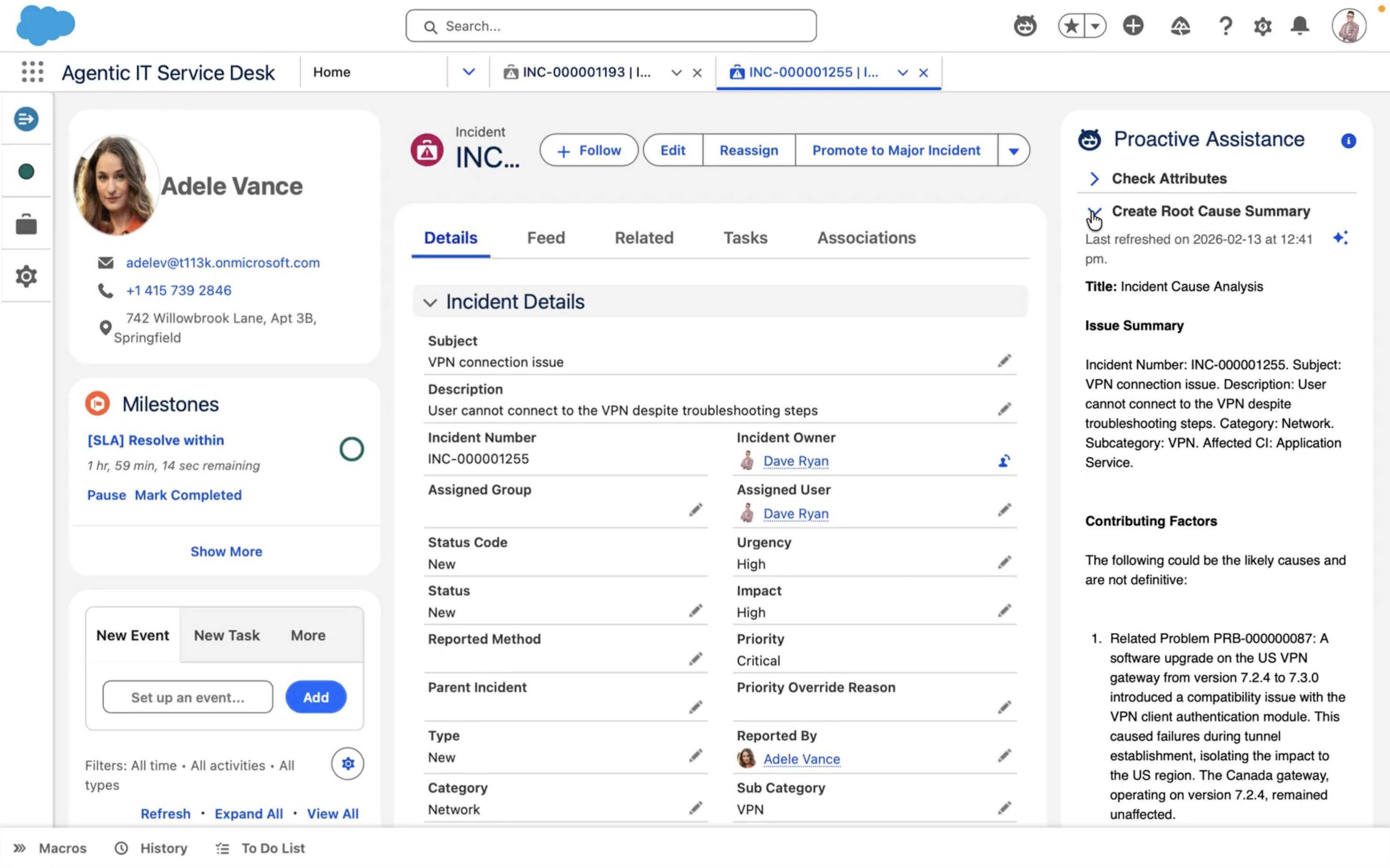This screenshot has height=868, width=1390.
Task: Open the briefcase icon in left sidebar
Action: (x=26, y=225)
